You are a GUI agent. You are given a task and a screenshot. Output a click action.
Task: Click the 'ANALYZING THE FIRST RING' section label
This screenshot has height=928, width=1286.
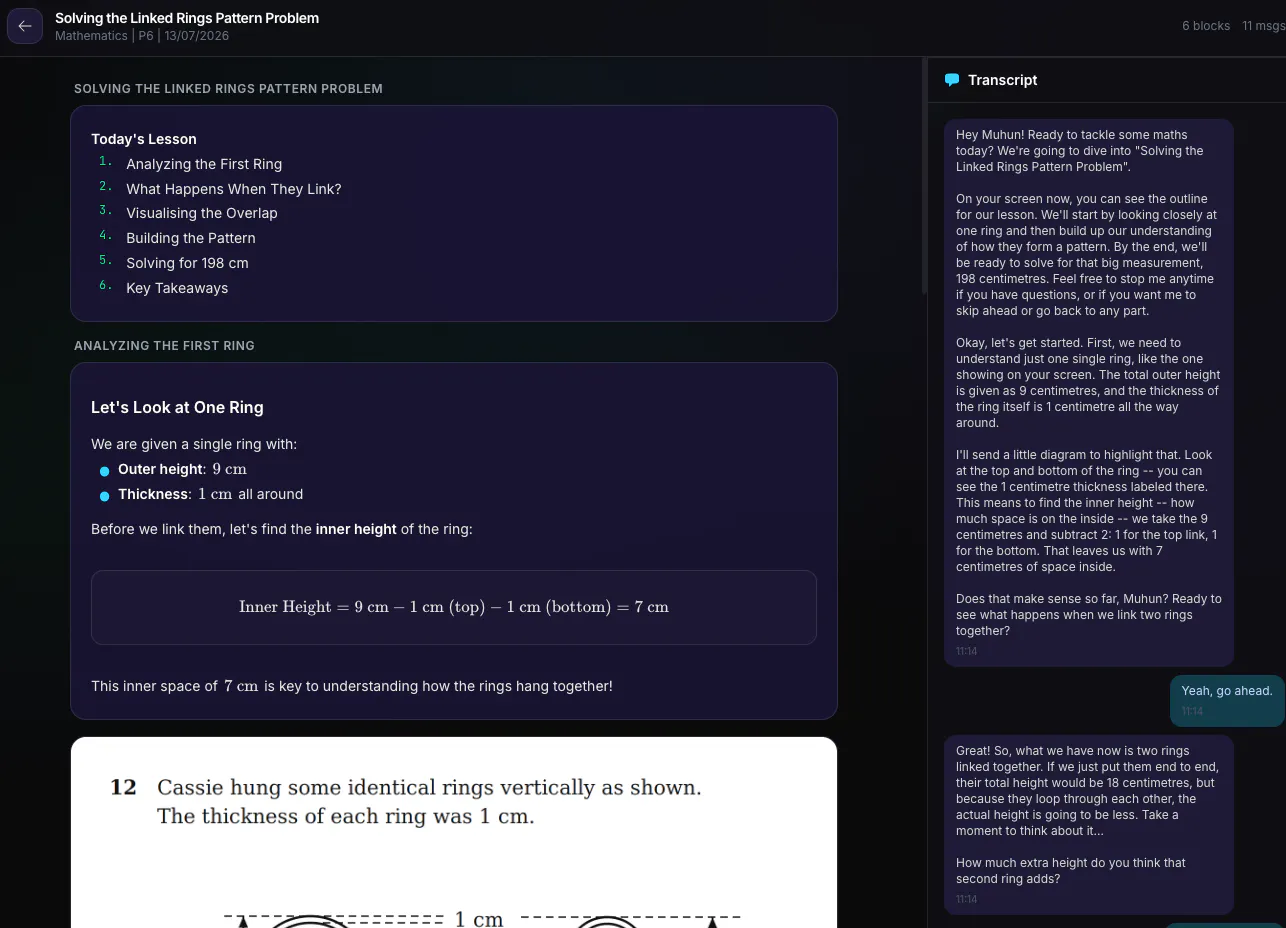(x=164, y=346)
